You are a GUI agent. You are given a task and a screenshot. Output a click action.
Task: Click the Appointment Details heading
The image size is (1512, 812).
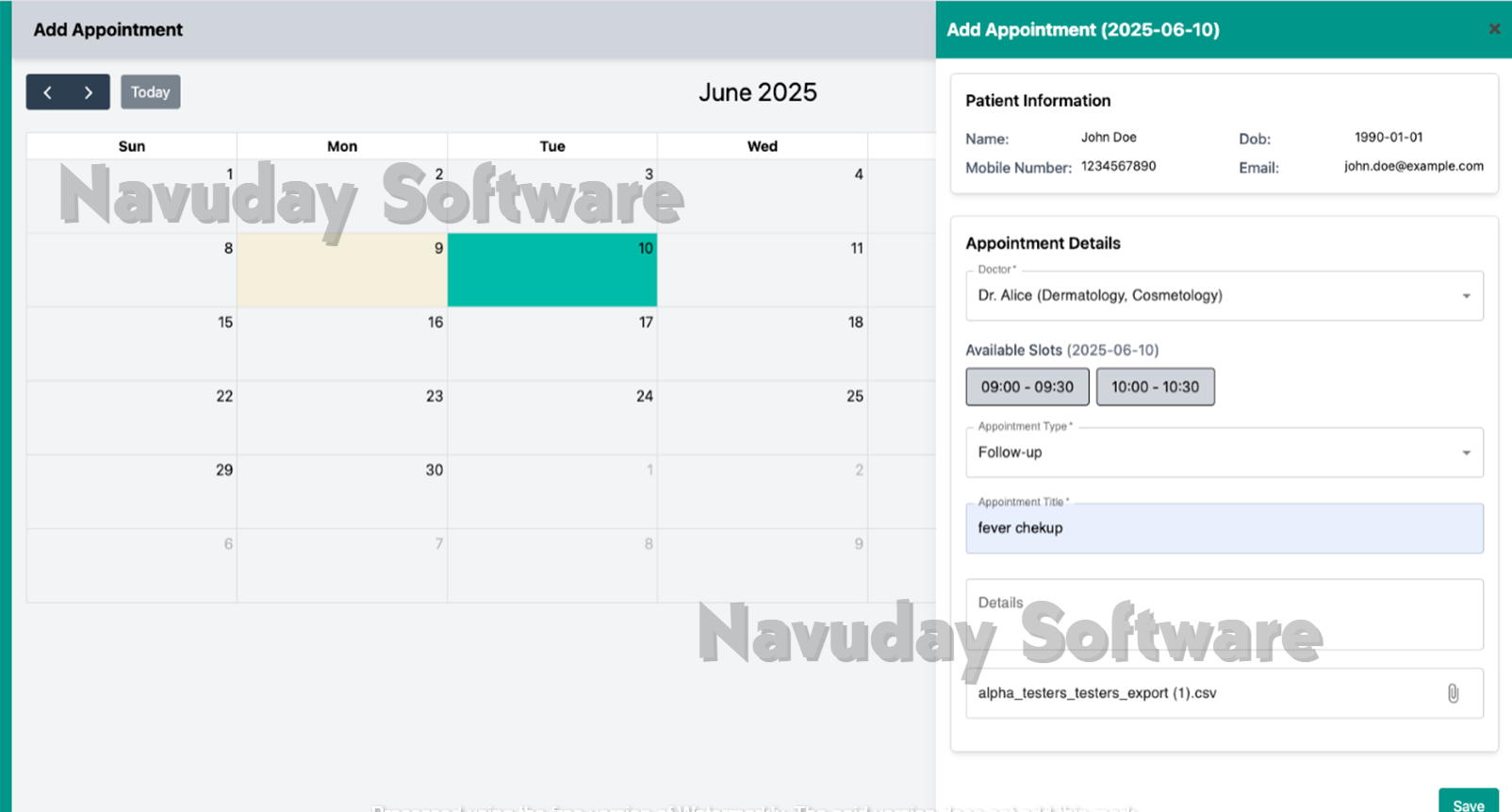click(1043, 243)
